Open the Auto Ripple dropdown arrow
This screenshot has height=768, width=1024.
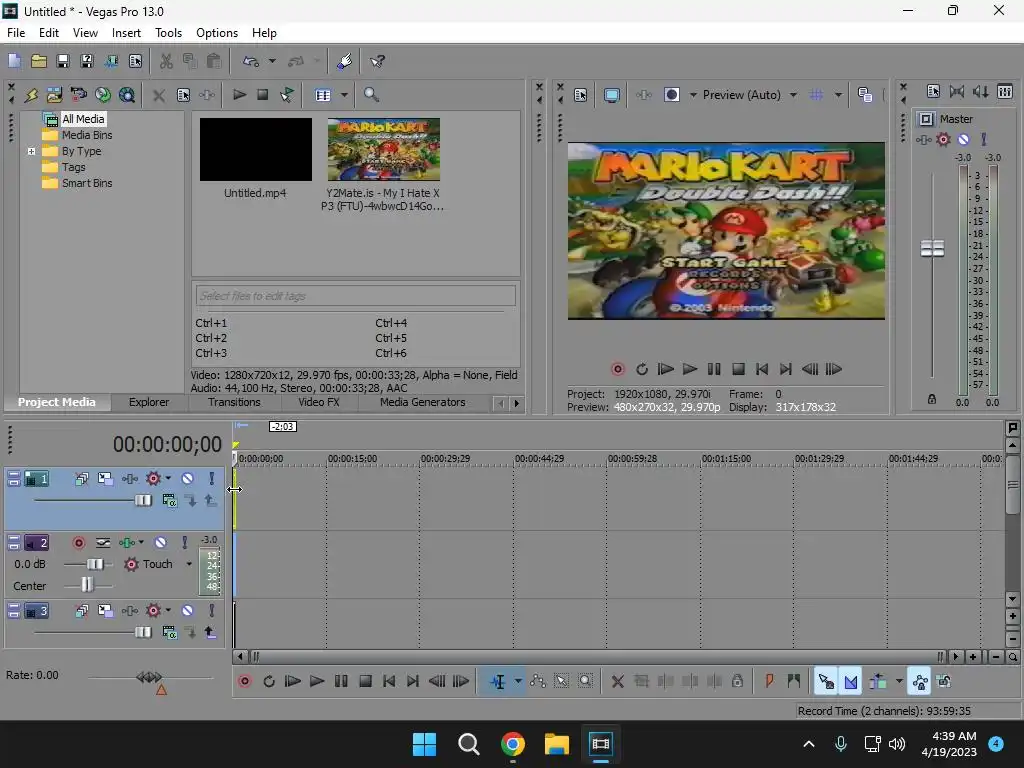click(x=899, y=682)
